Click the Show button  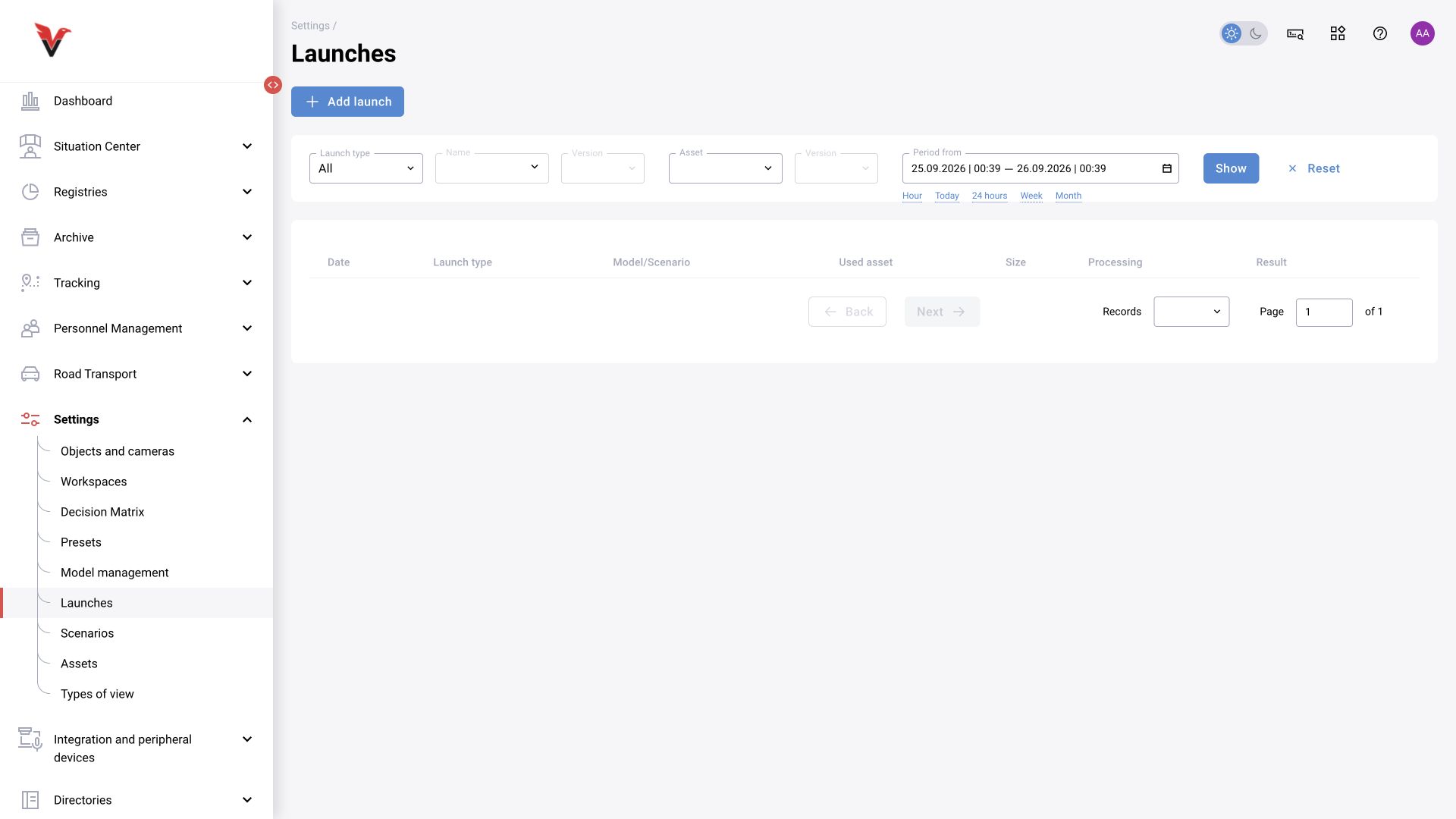[x=1231, y=168]
